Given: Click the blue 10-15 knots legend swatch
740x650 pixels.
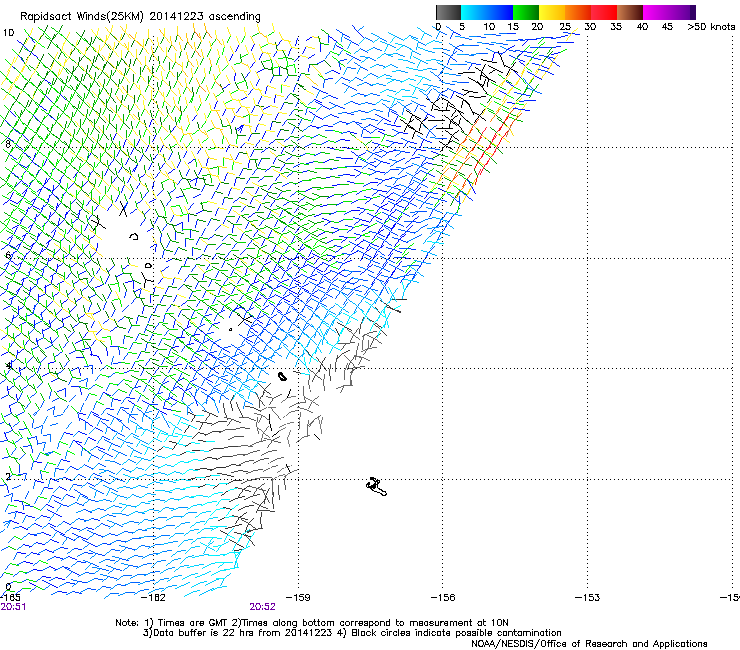Looking at the screenshot, I should tap(500, 12).
